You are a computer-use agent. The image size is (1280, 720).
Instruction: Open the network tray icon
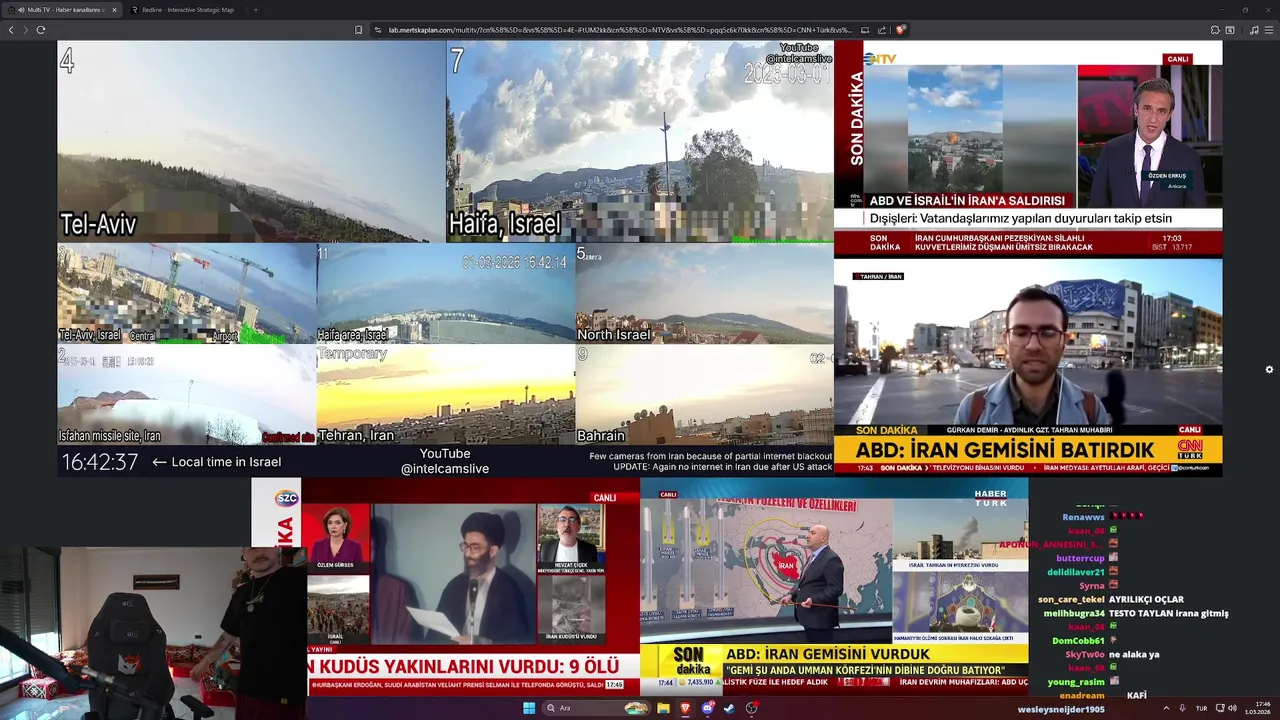[1218, 708]
